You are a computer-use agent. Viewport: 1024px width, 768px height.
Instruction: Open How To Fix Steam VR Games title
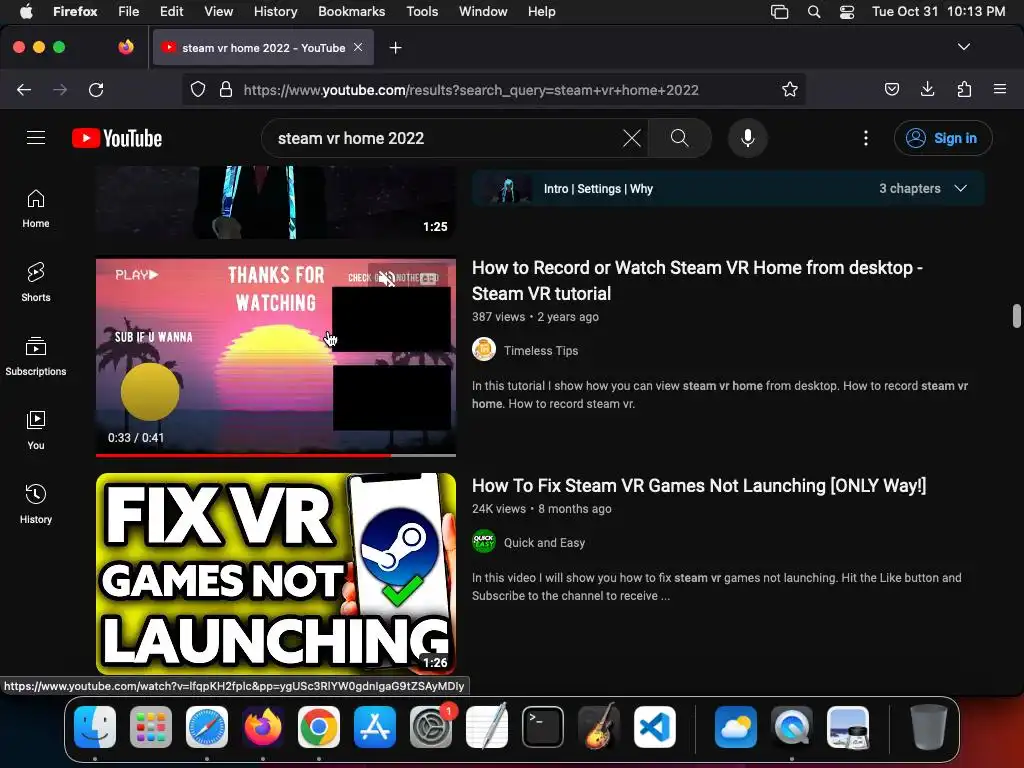[x=699, y=485]
